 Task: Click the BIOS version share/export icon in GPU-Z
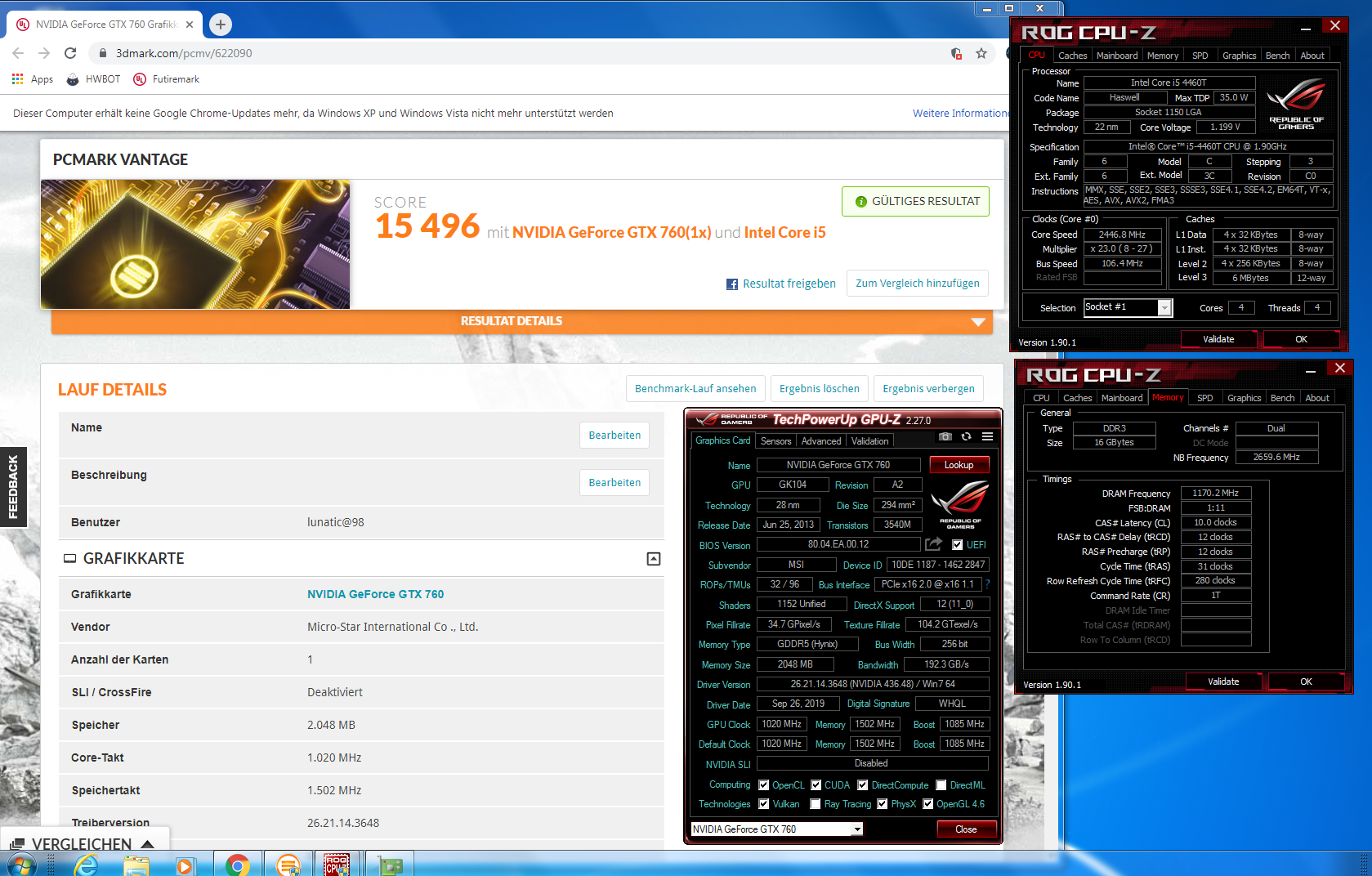(x=933, y=544)
